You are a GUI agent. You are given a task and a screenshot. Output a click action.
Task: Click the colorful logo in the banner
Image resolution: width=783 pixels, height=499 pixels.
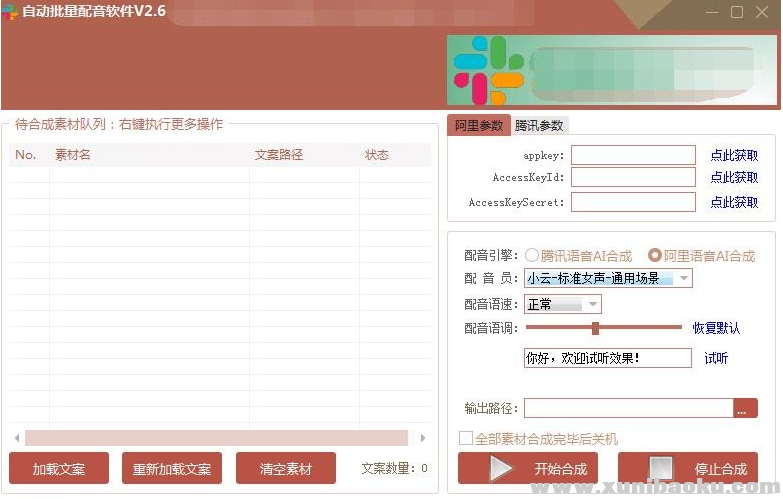pos(489,72)
